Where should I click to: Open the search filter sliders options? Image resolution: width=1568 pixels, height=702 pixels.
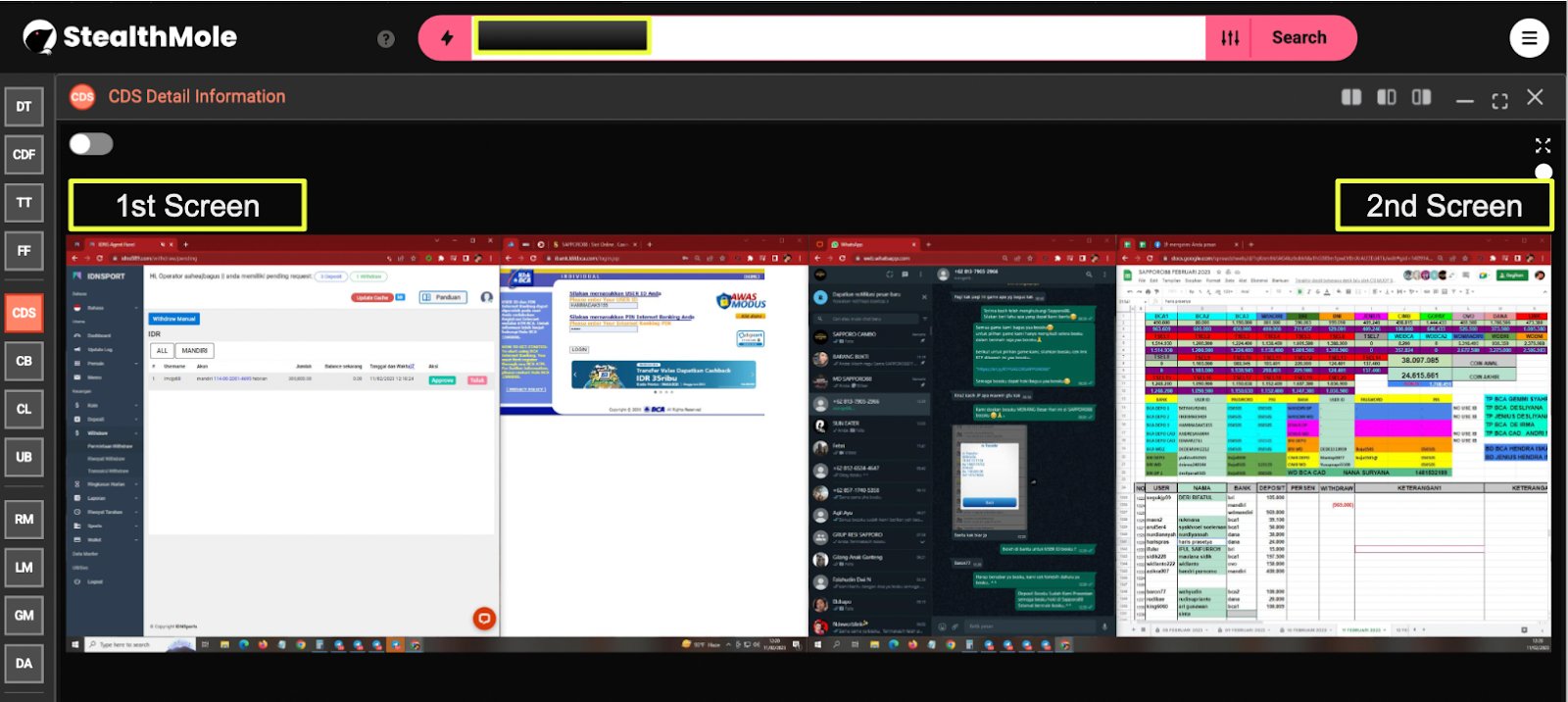click(x=1230, y=38)
